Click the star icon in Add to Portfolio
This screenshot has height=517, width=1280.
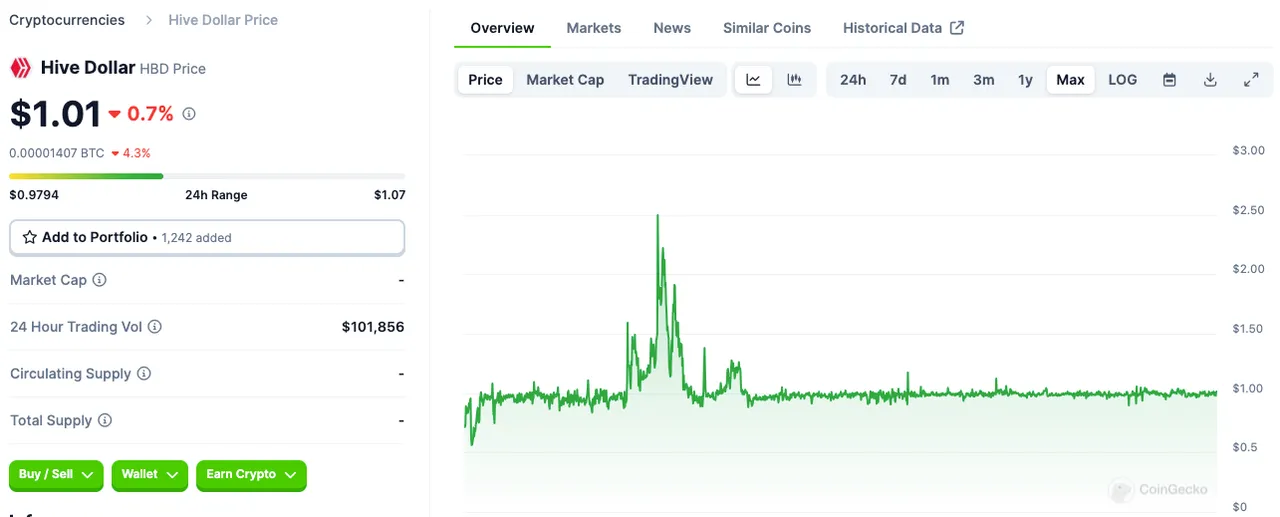click(x=30, y=237)
